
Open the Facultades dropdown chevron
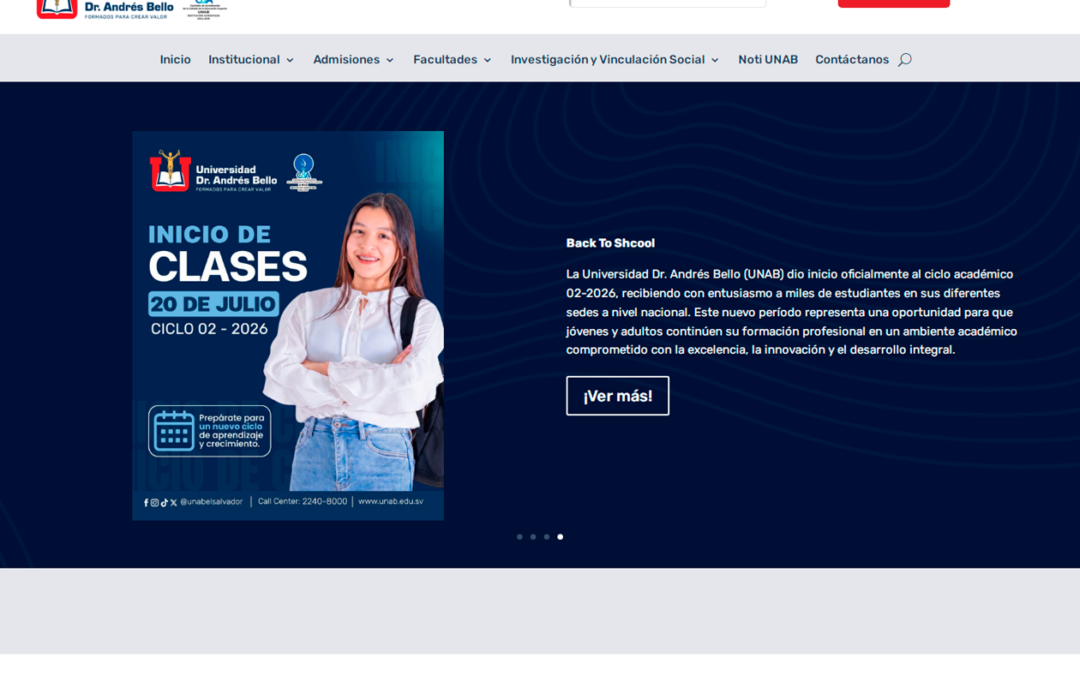tap(488, 61)
